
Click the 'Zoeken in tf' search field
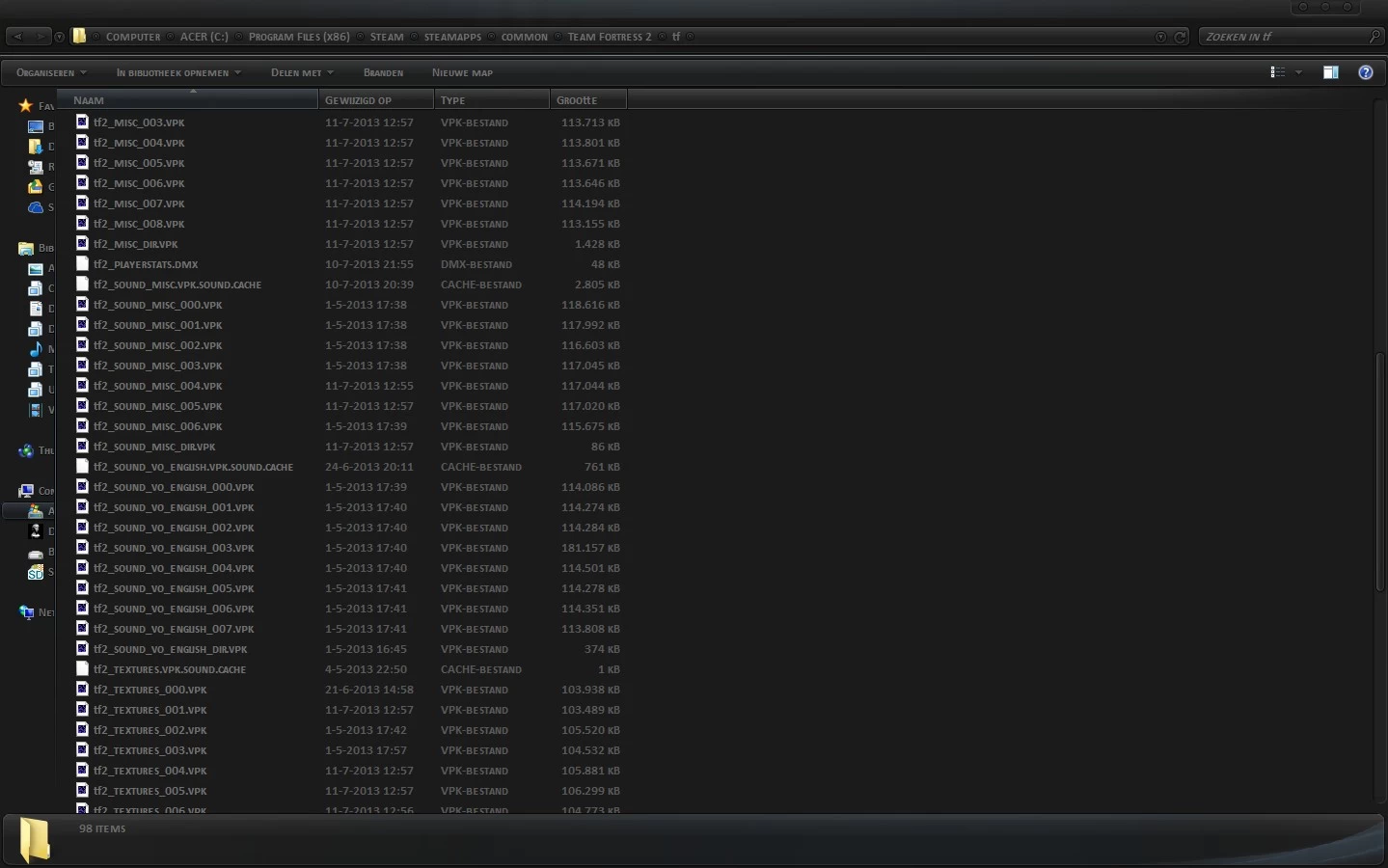coord(1283,37)
